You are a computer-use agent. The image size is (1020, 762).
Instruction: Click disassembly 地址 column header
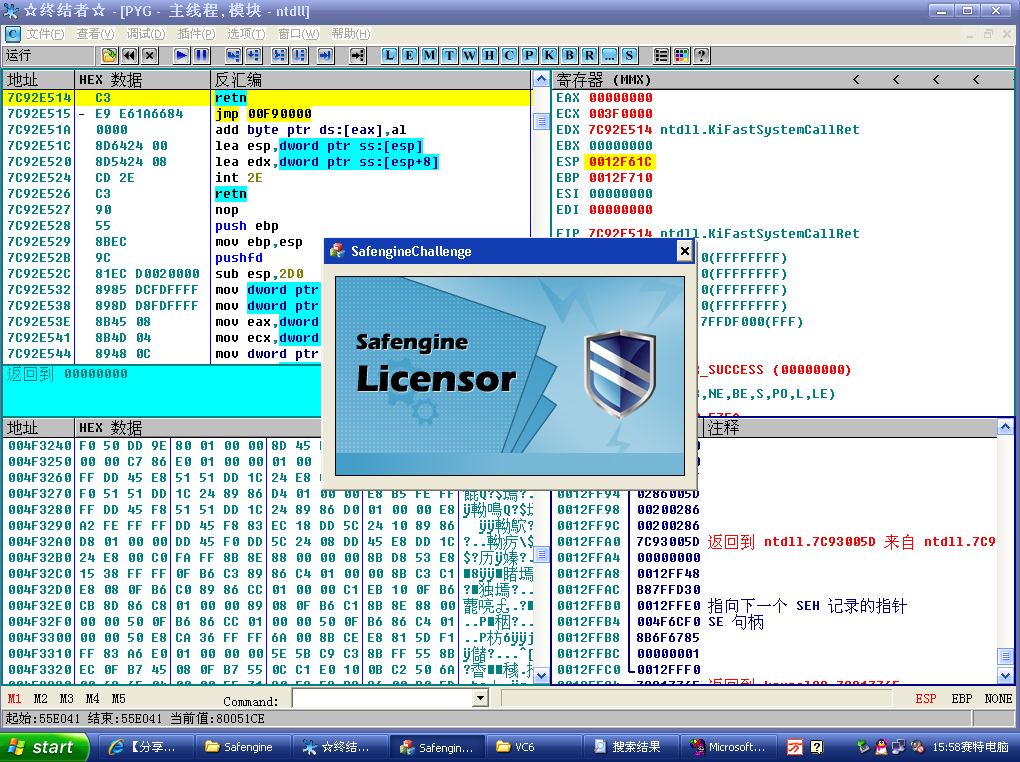[38, 79]
